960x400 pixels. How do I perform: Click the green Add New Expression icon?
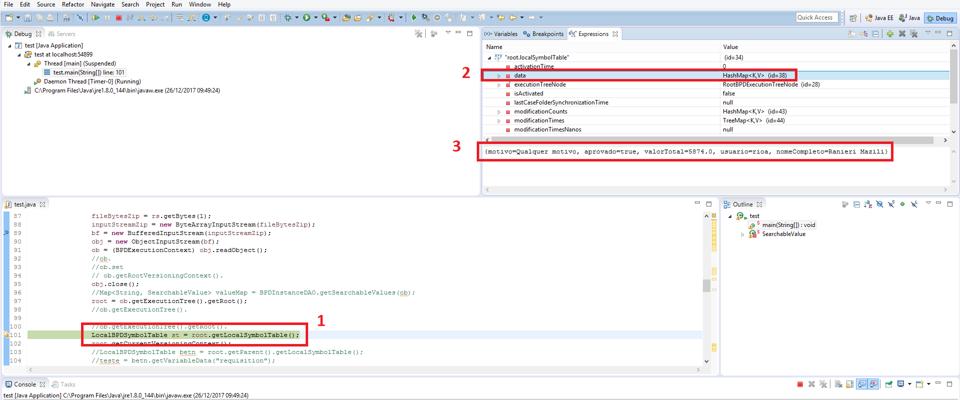890,34
